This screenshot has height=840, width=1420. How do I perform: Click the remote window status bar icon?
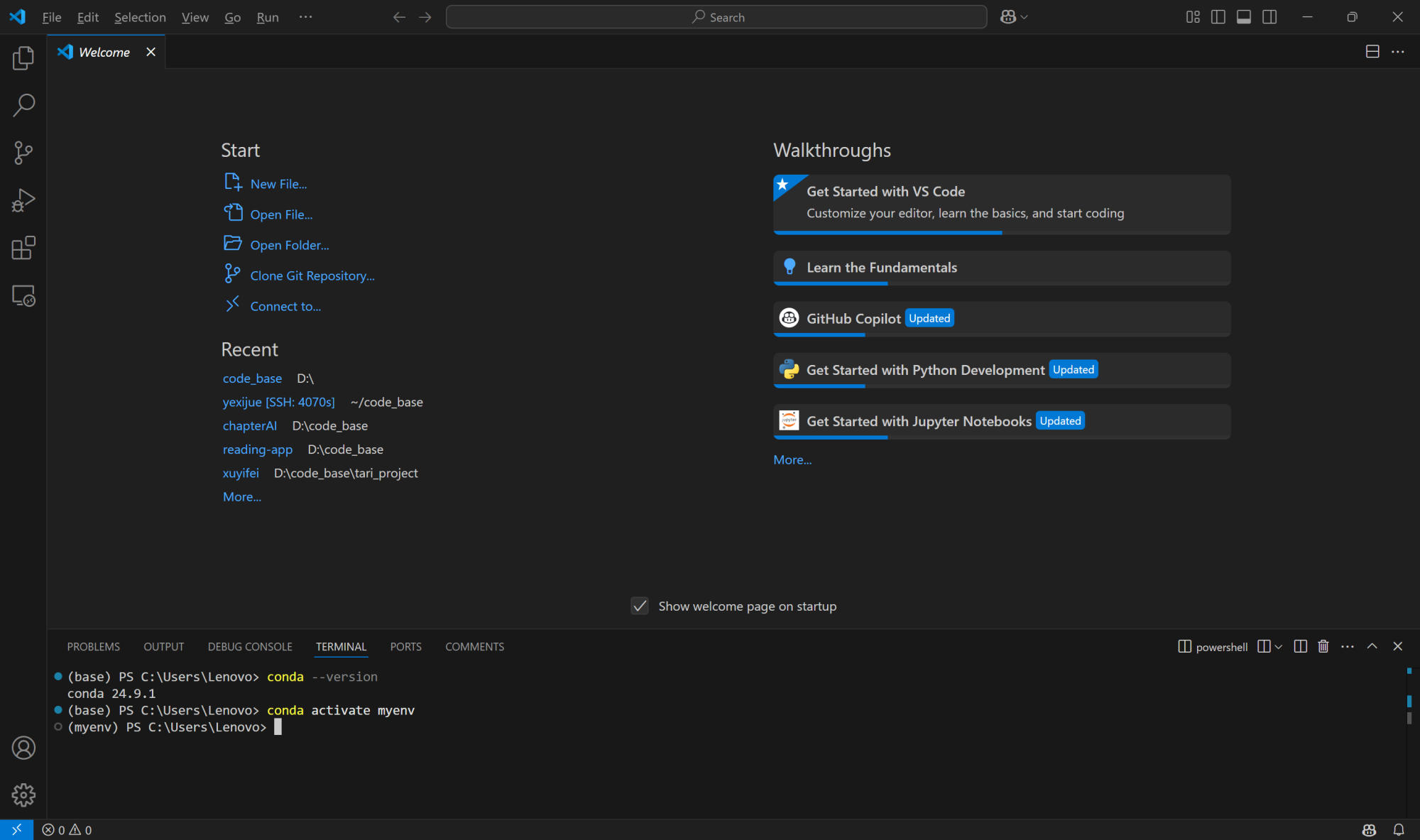(16, 829)
